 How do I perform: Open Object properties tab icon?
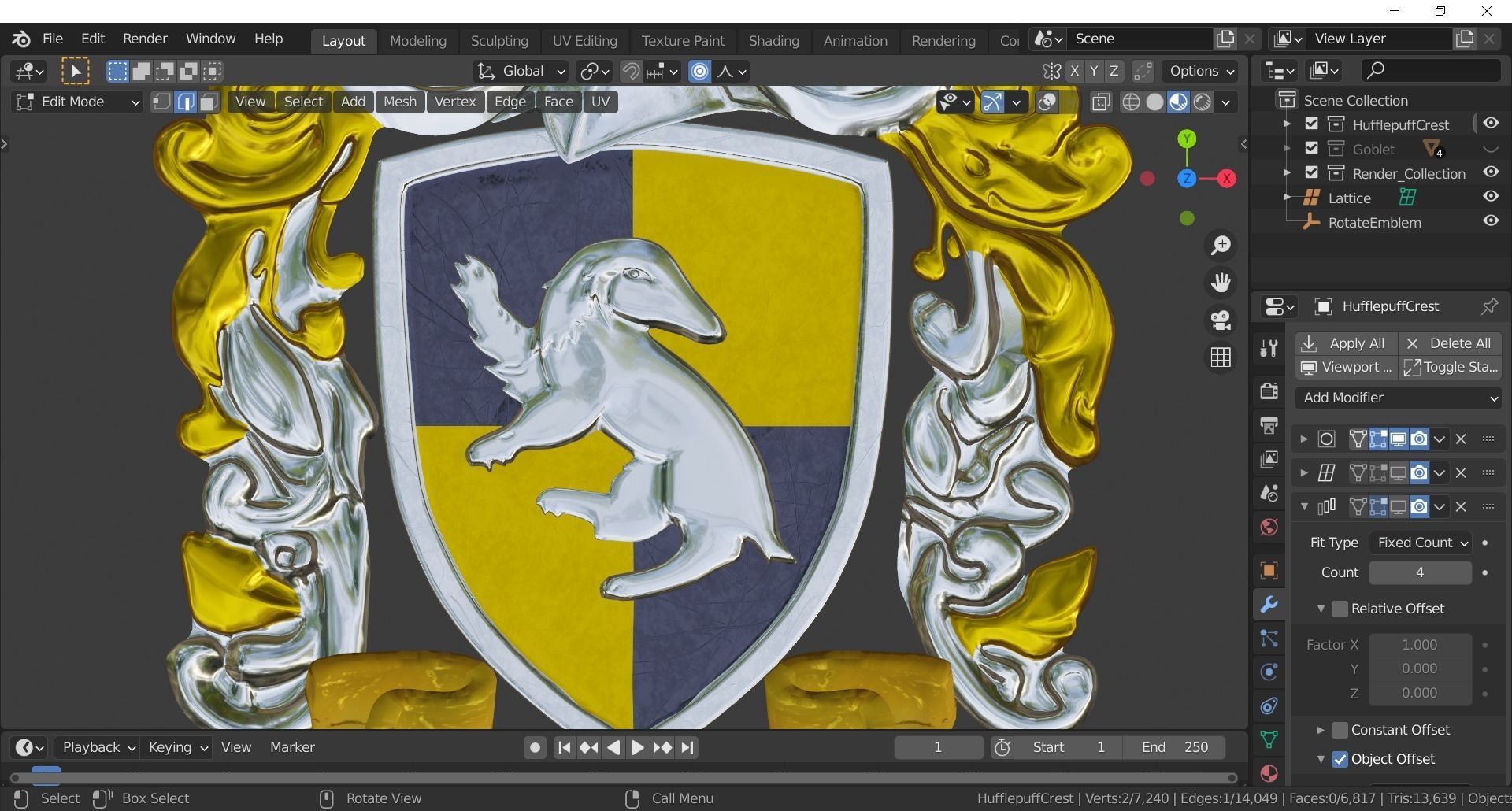click(1269, 570)
